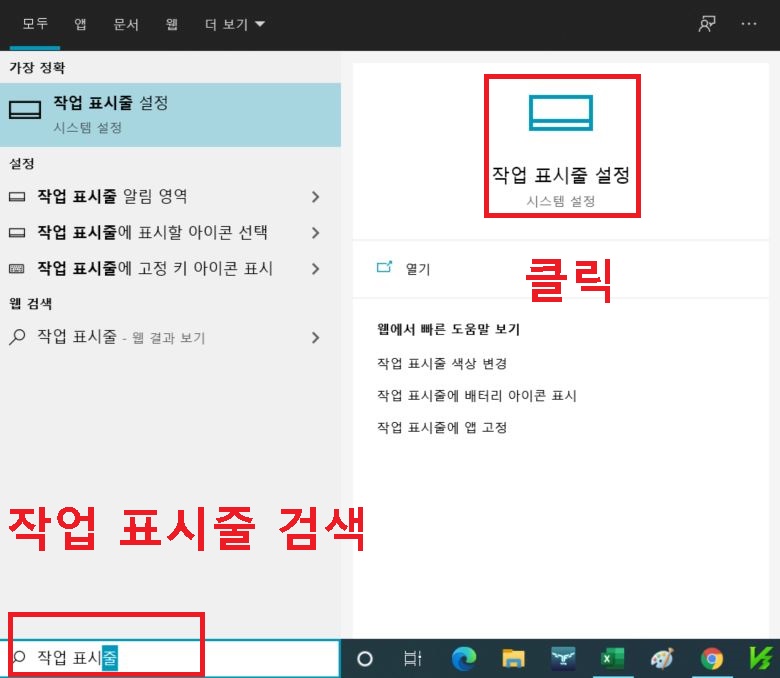Screen dimensions: 780x678
Task: Click 열기 to open the setting
Action: click(x=418, y=269)
